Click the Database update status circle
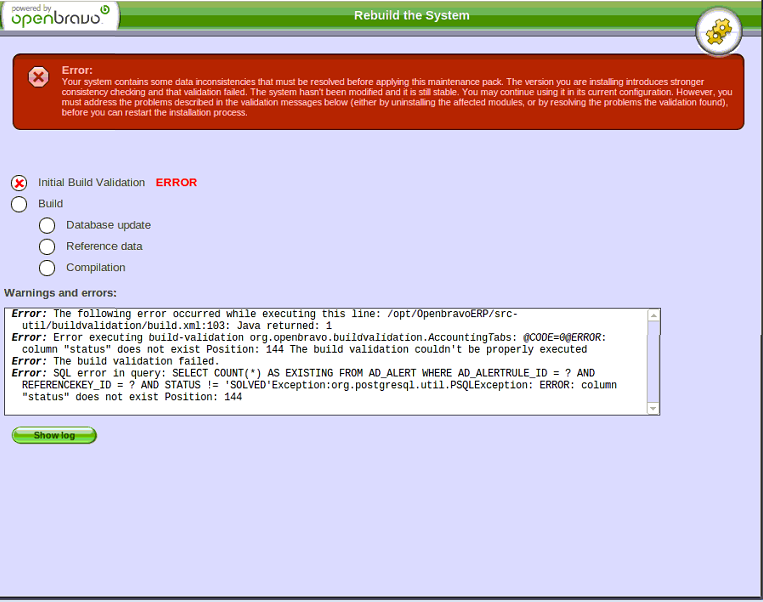 tap(47, 225)
